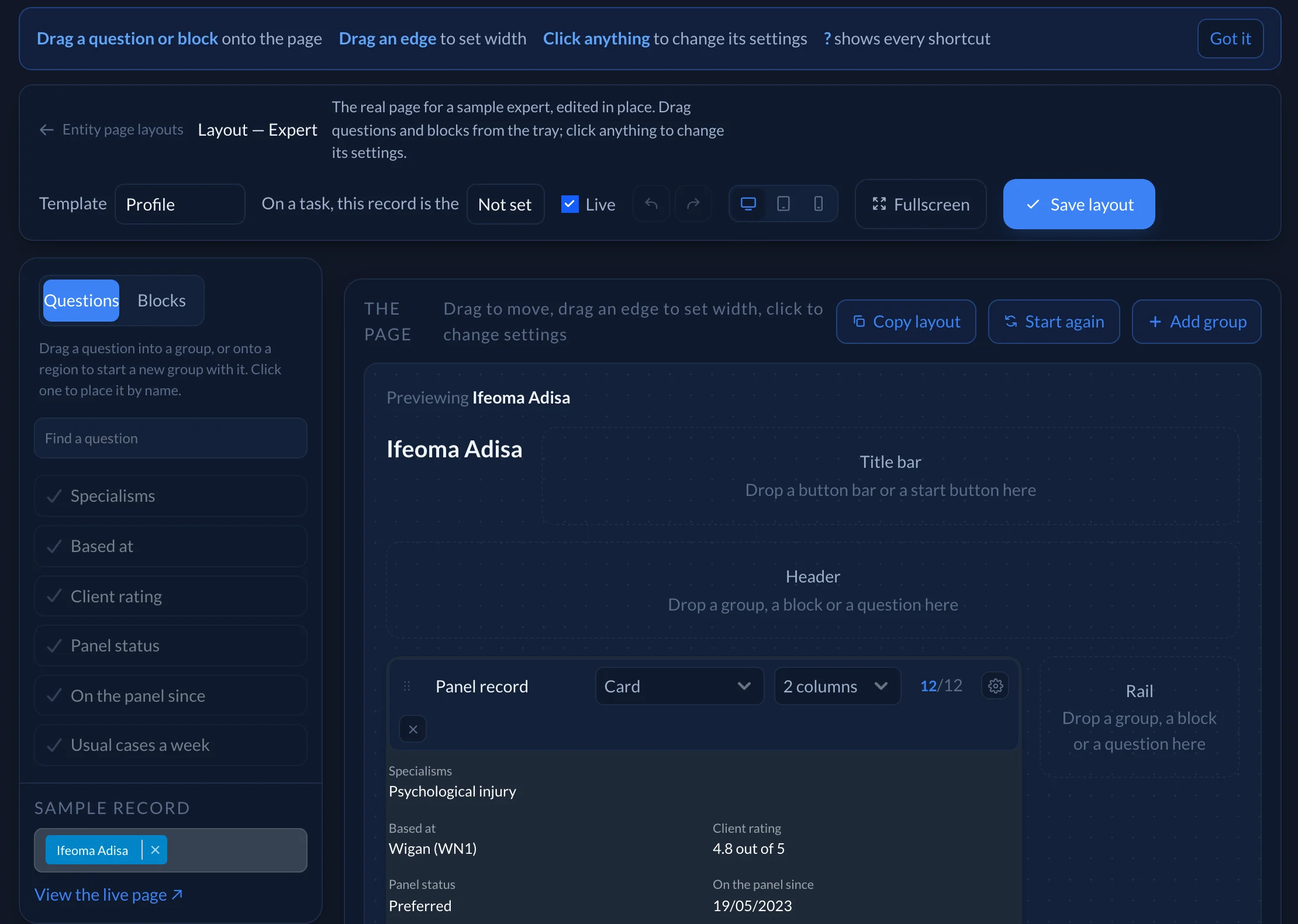
Task: Click the Copy layout button
Action: click(906, 322)
